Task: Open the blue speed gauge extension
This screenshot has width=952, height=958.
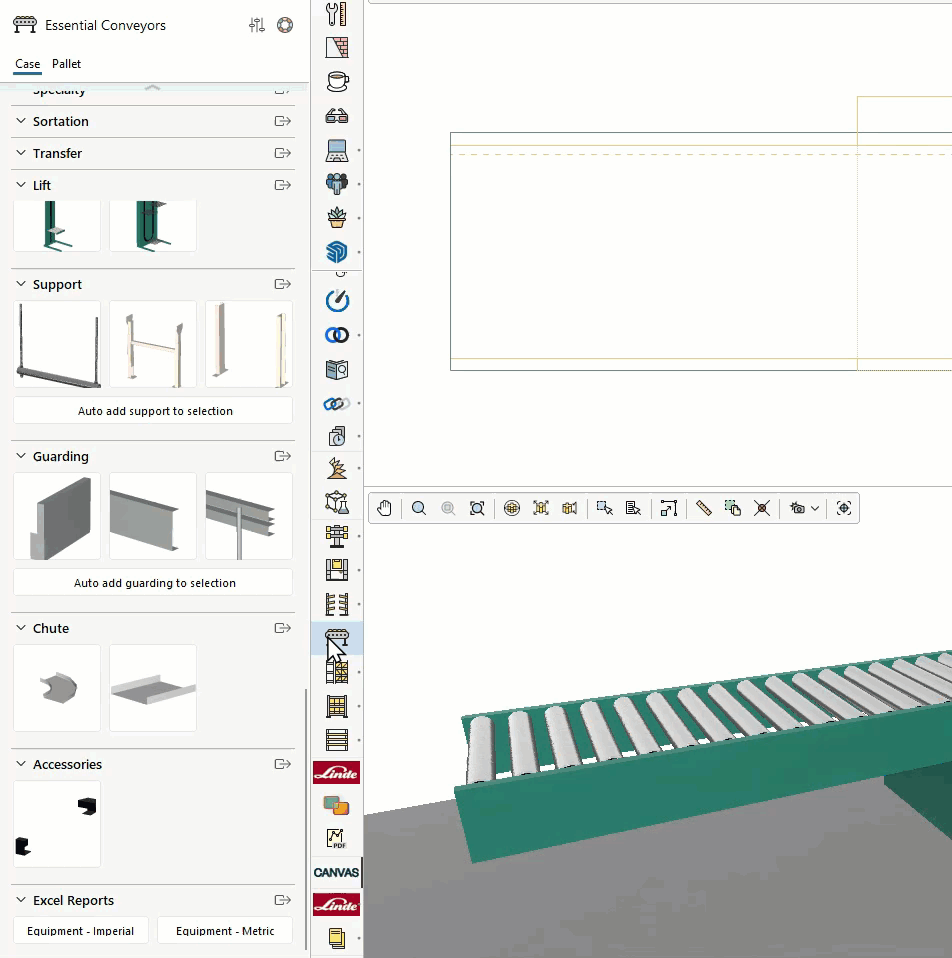Action: pyautogui.click(x=337, y=301)
